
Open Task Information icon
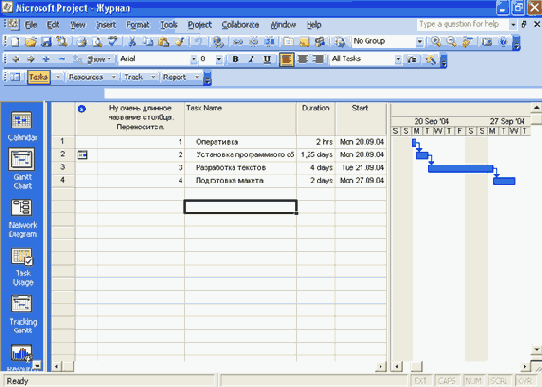(x=288, y=42)
